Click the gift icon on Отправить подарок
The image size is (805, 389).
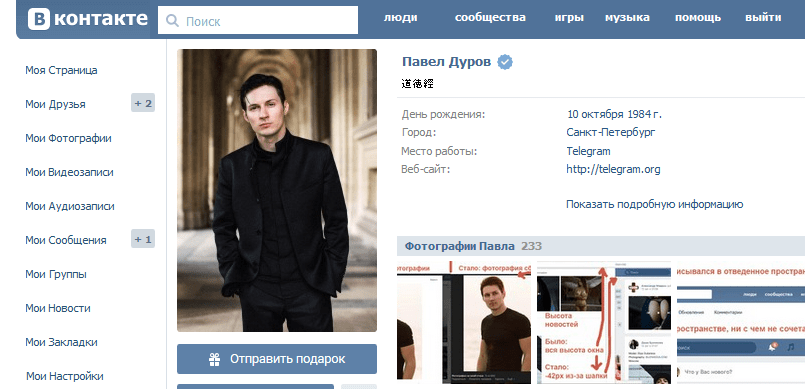coord(215,359)
